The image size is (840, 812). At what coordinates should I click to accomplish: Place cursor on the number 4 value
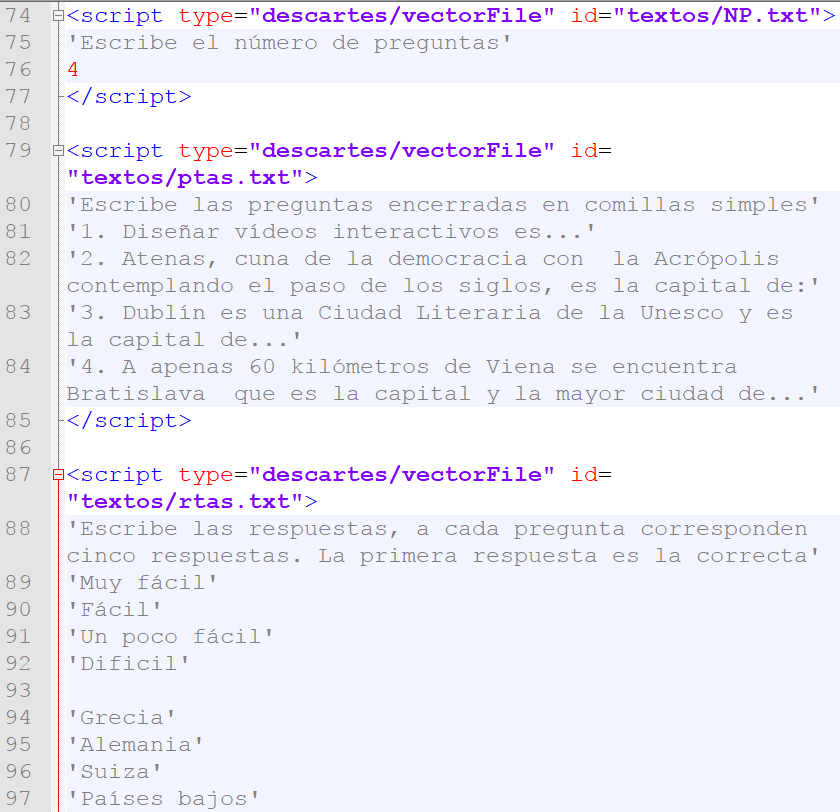click(x=73, y=70)
